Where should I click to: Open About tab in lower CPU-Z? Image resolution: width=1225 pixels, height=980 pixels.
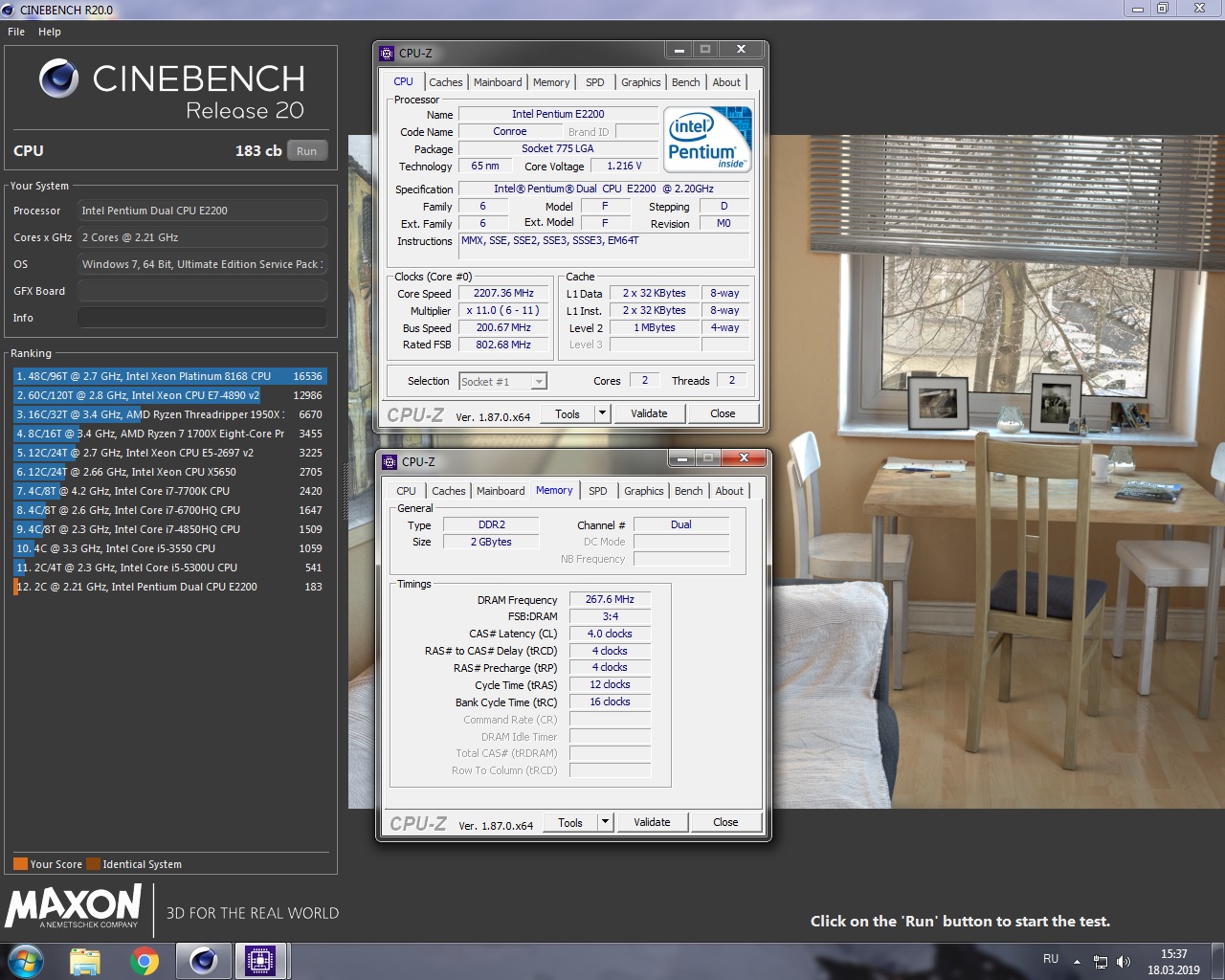pyautogui.click(x=729, y=491)
